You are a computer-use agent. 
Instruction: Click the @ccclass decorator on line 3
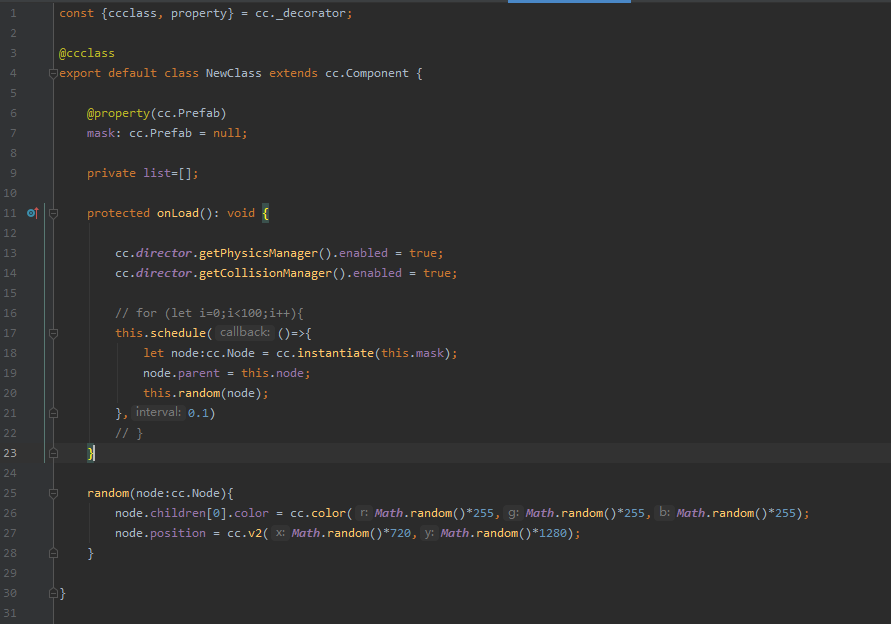tap(87, 53)
